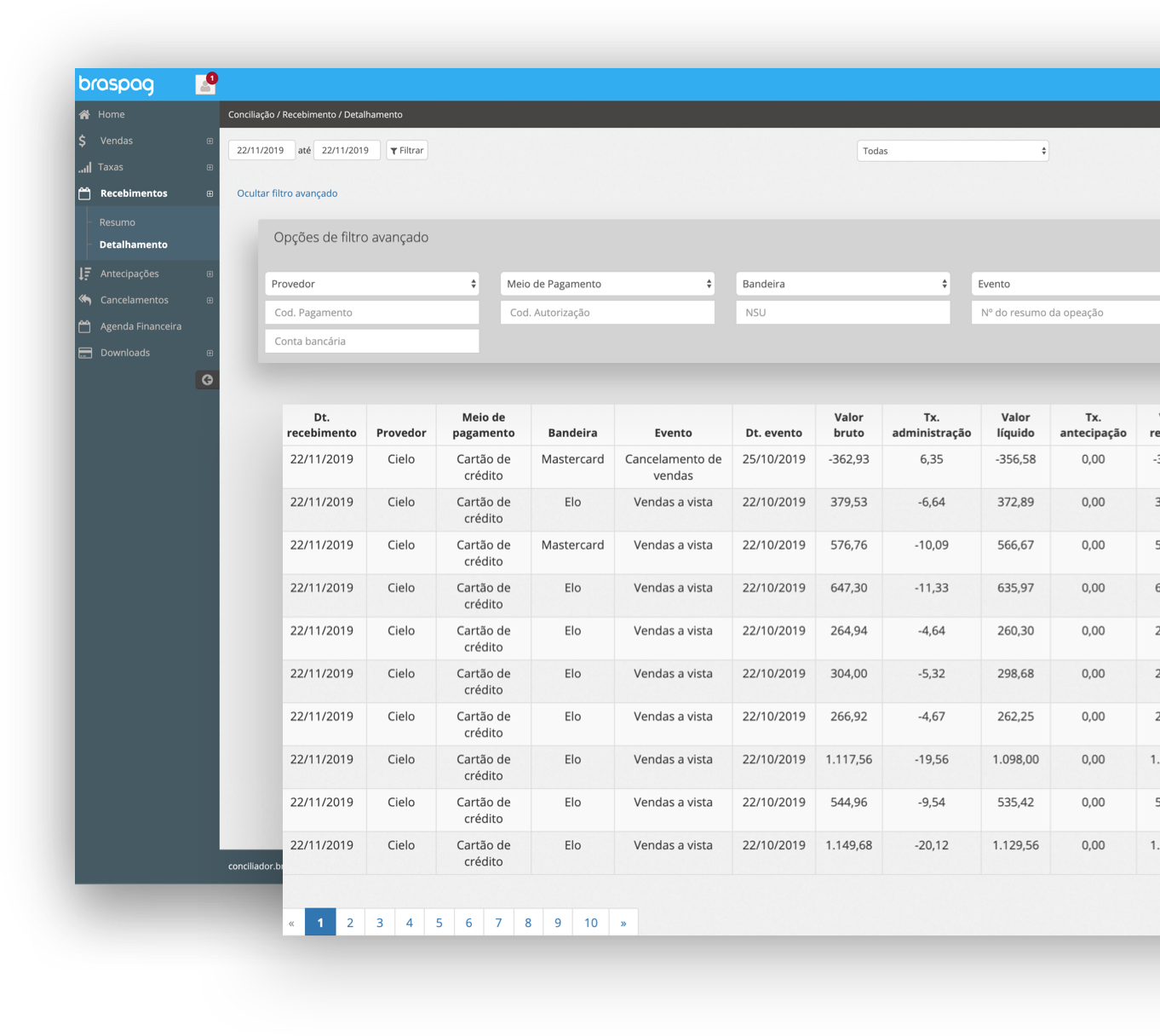1160x1036 pixels.
Task: Expand the Vendas submenu plus
Action: click(210, 141)
